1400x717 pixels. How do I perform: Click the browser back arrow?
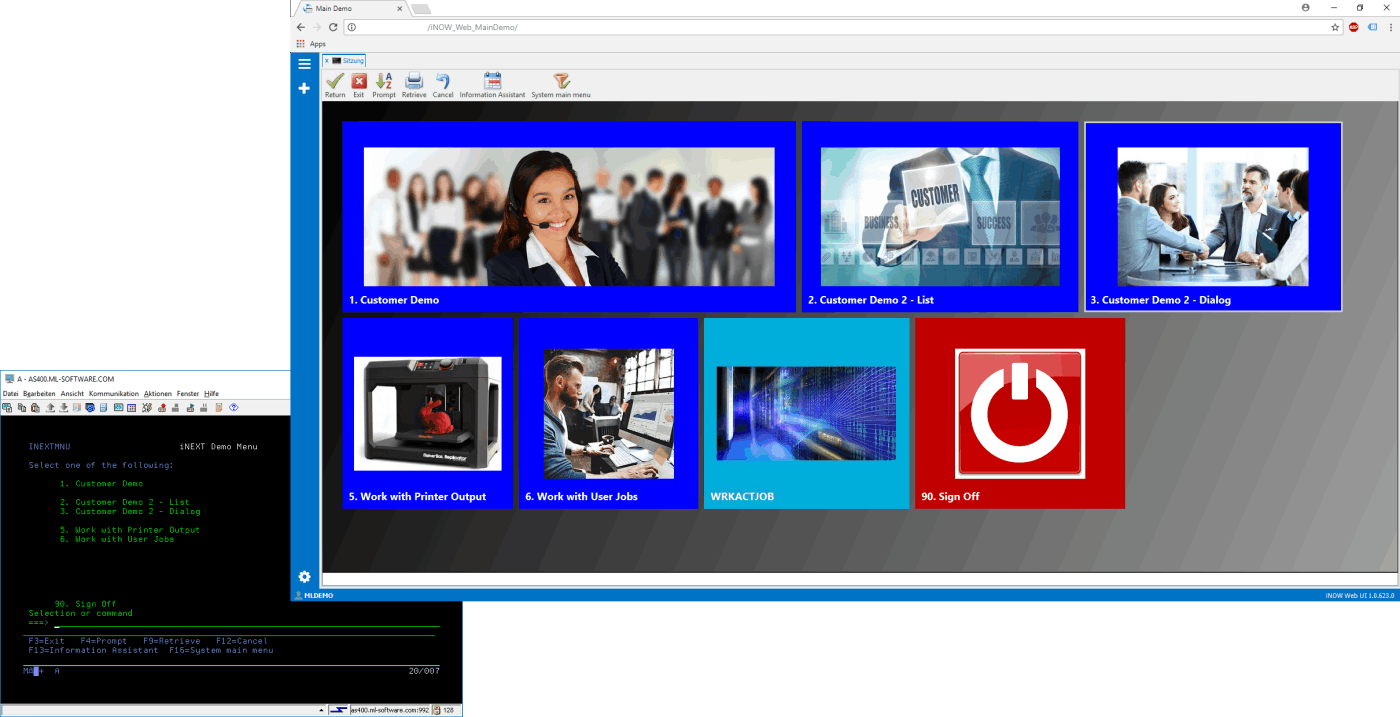301,27
